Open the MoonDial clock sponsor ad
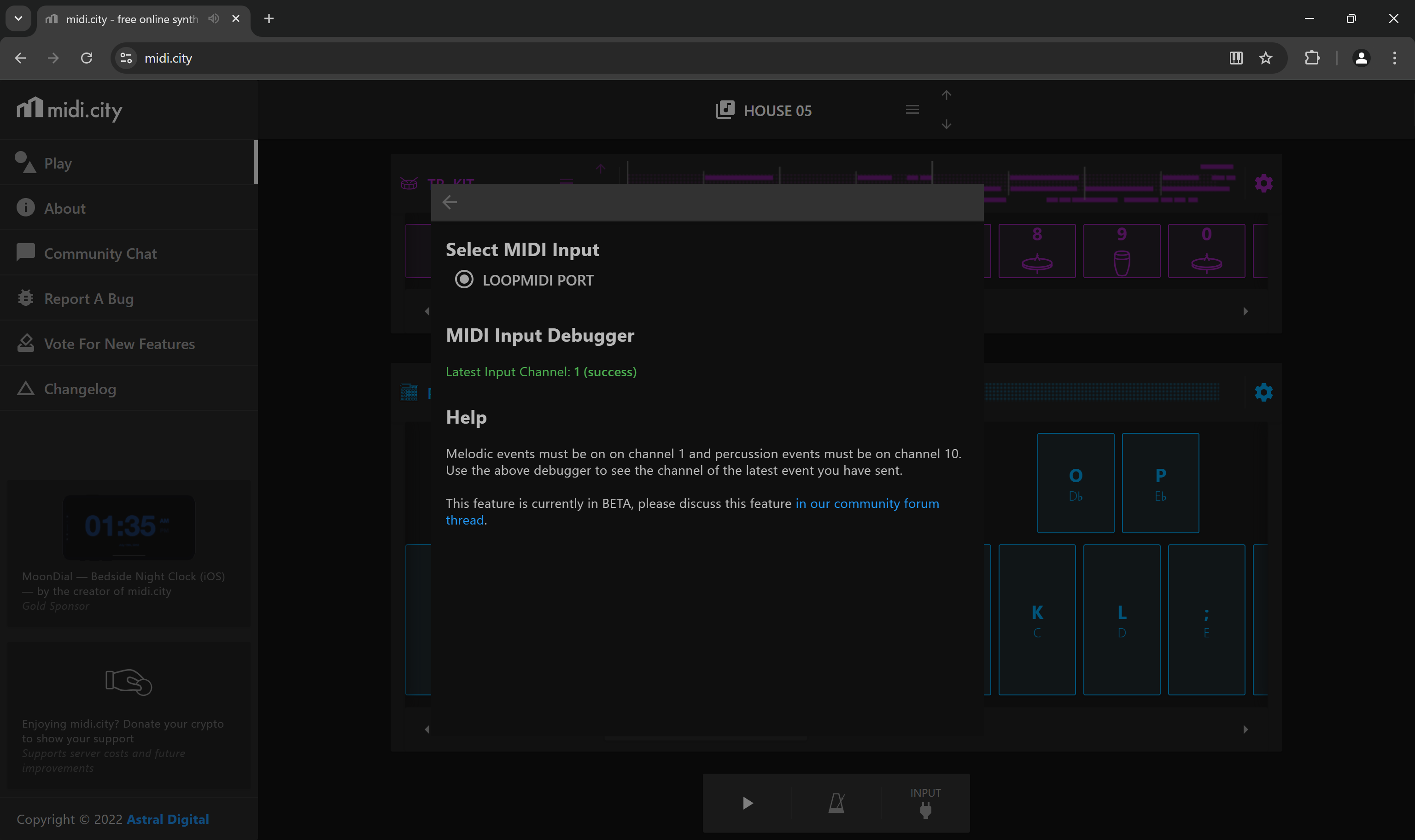The image size is (1415, 840). [129, 554]
